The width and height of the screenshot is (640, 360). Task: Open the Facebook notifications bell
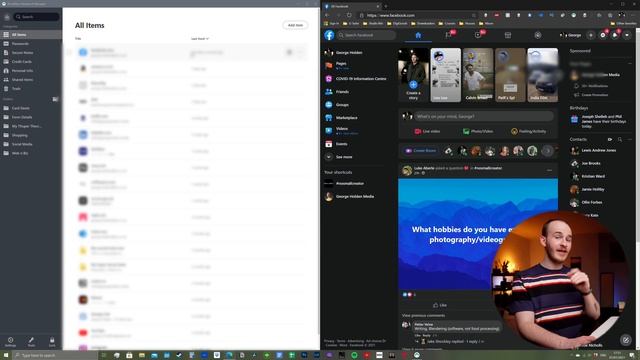click(615, 35)
